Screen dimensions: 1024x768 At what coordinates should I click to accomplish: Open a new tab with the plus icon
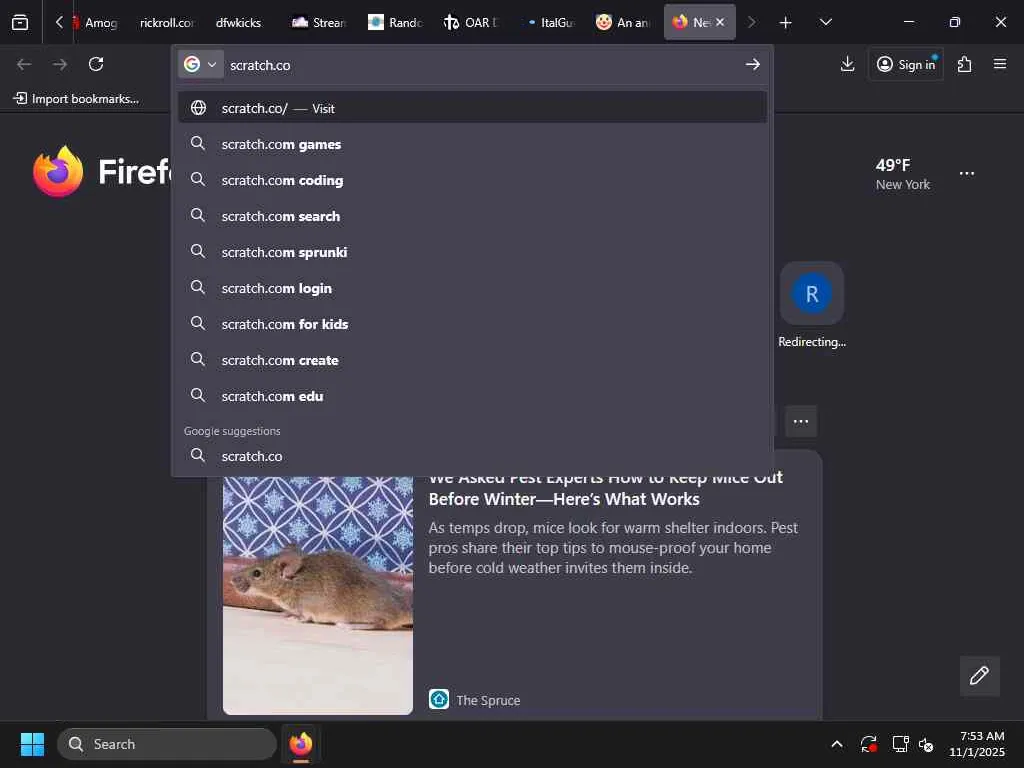click(x=786, y=23)
